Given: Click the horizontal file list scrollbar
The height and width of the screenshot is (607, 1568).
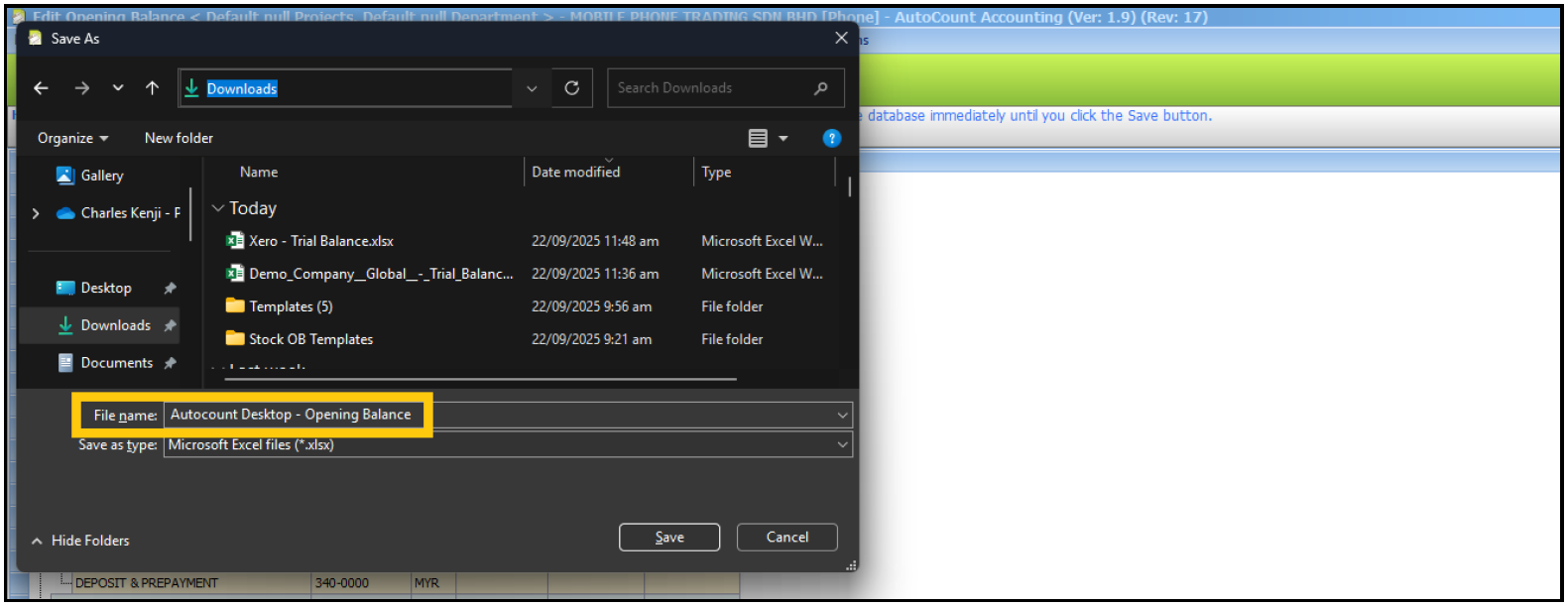Looking at the screenshot, I should point(480,379).
